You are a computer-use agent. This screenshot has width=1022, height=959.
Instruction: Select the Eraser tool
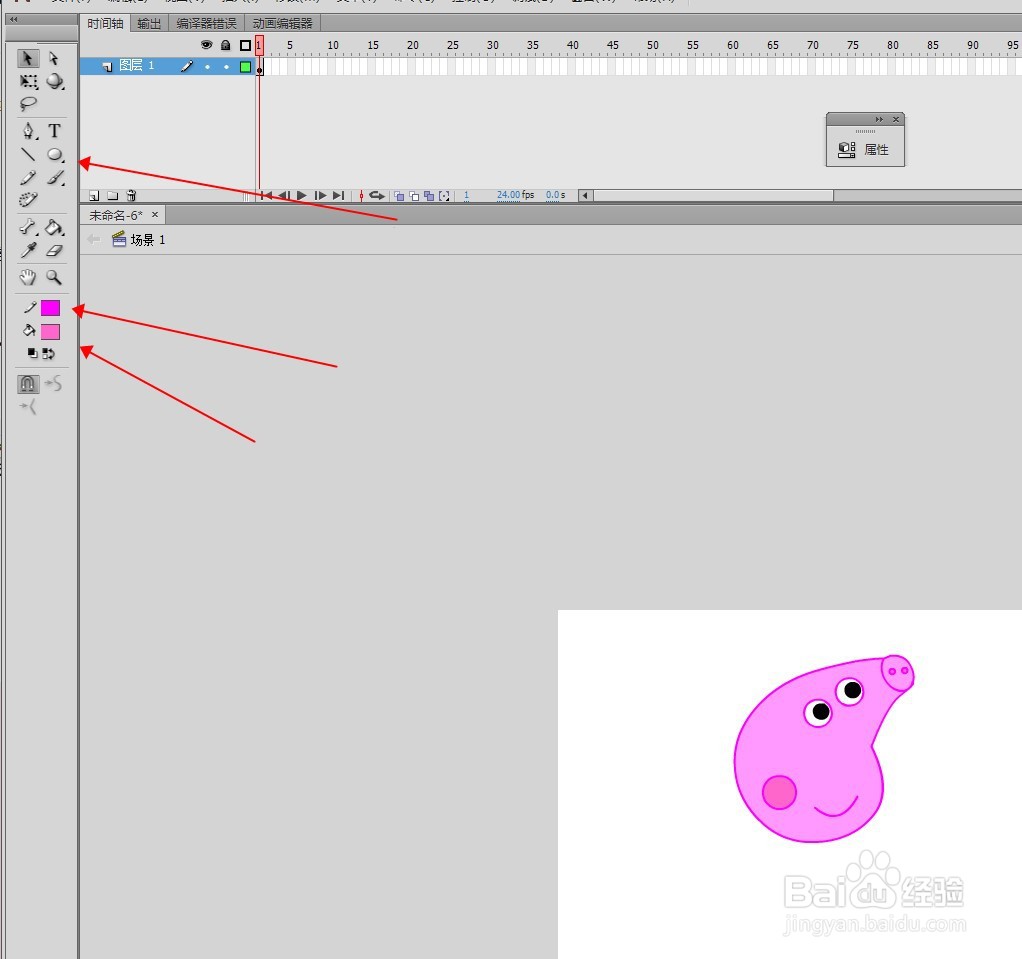click(x=55, y=250)
